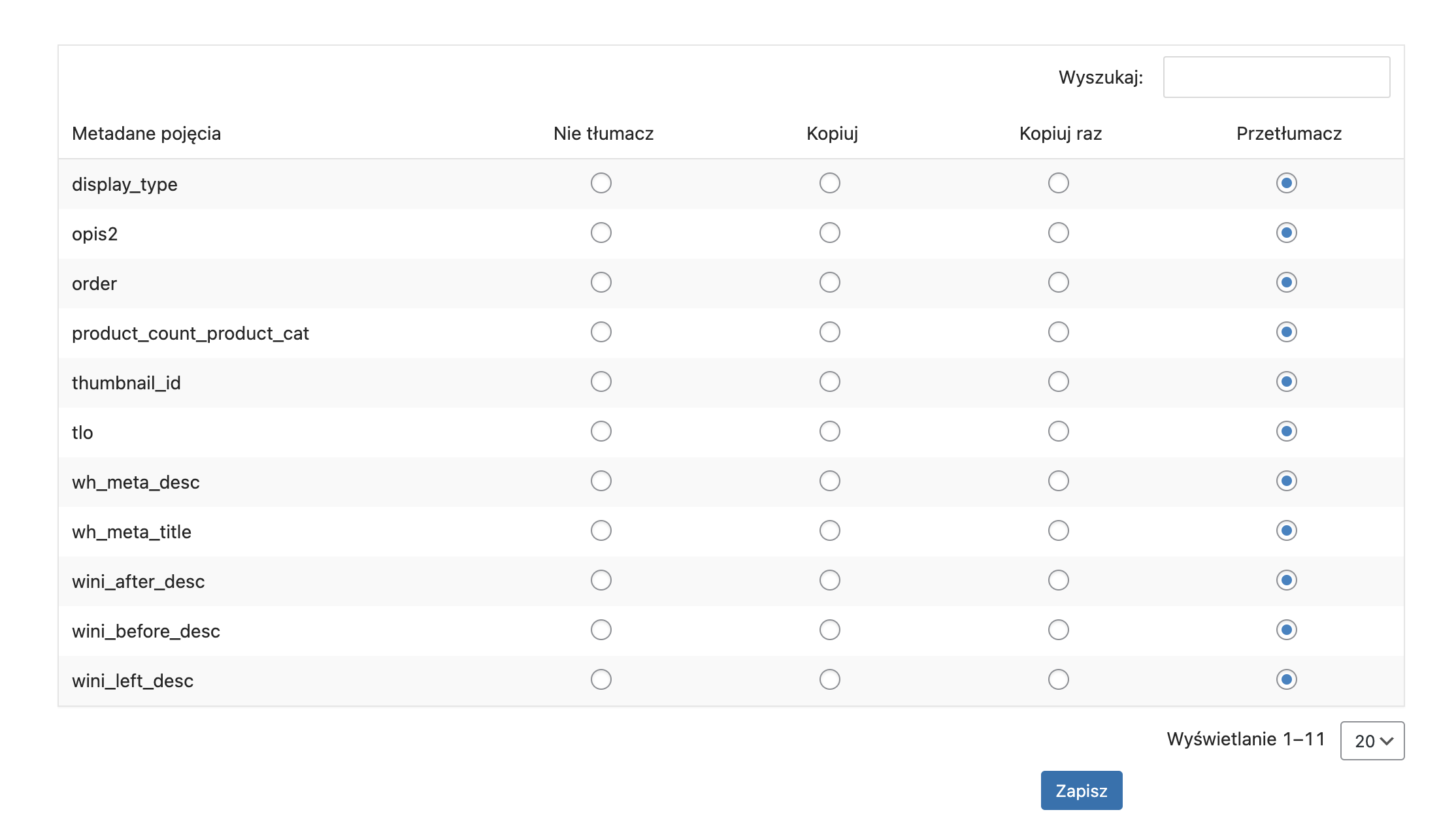Click the Przetłumacz column header
The width and height of the screenshot is (1456, 827).
point(1289,133)
